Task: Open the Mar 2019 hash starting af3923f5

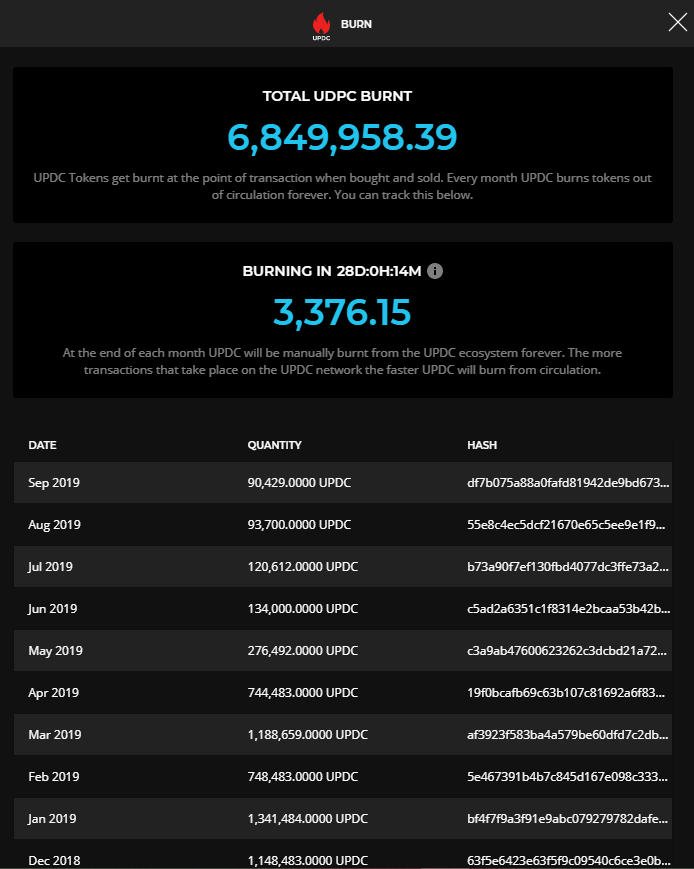Action: [568, 735]
